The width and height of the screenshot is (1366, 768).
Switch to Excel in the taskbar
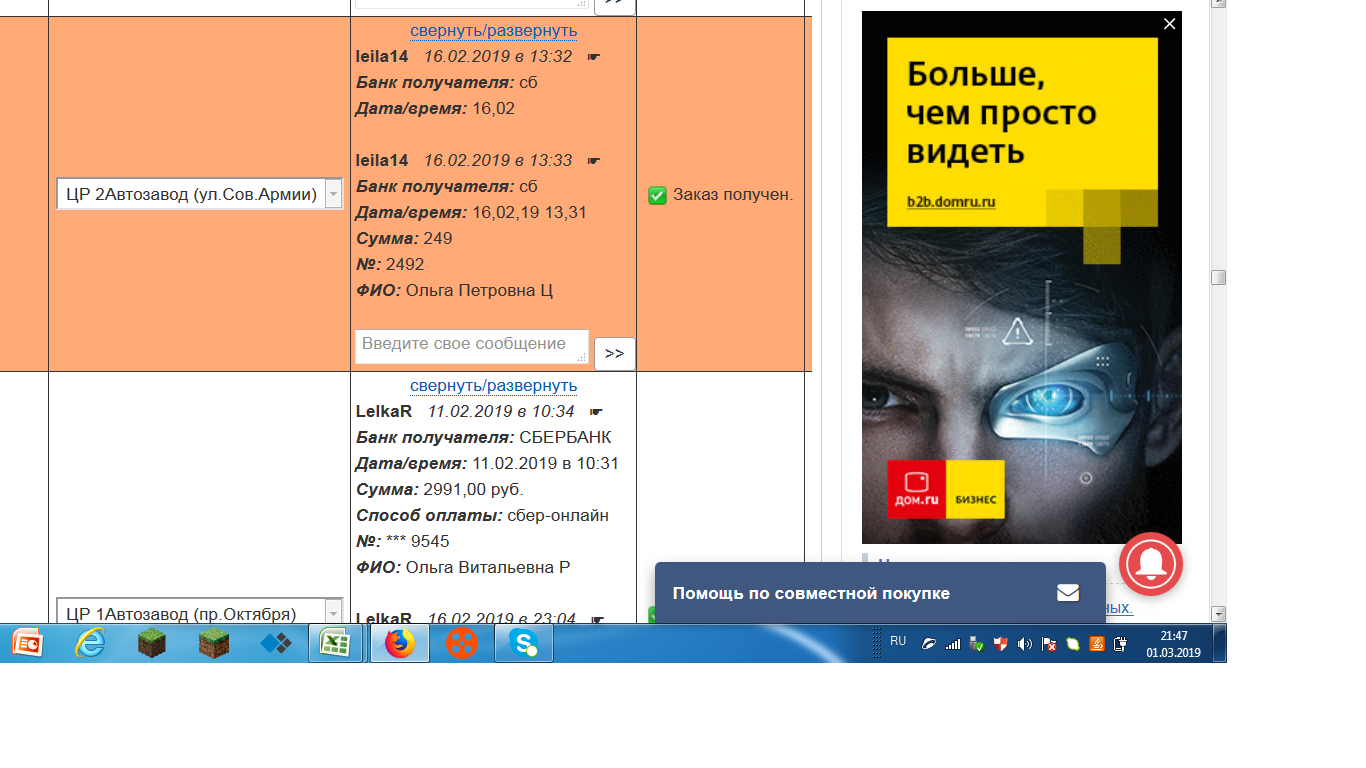click(335, 644)
